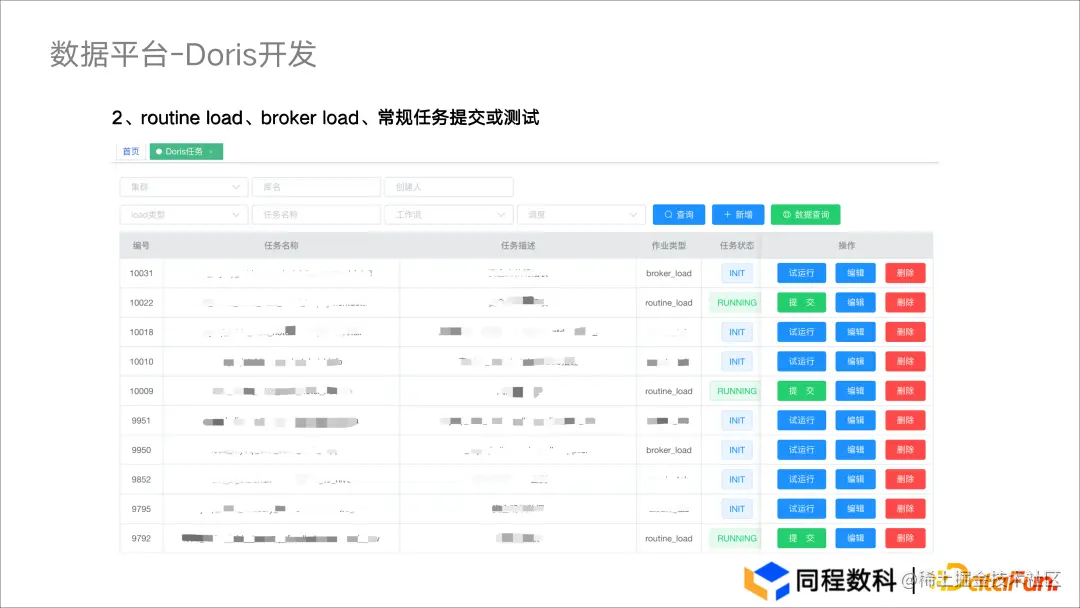Expand the 集群 filter dropdown
Screen dimensions: 1080x608
pos(183,186)
